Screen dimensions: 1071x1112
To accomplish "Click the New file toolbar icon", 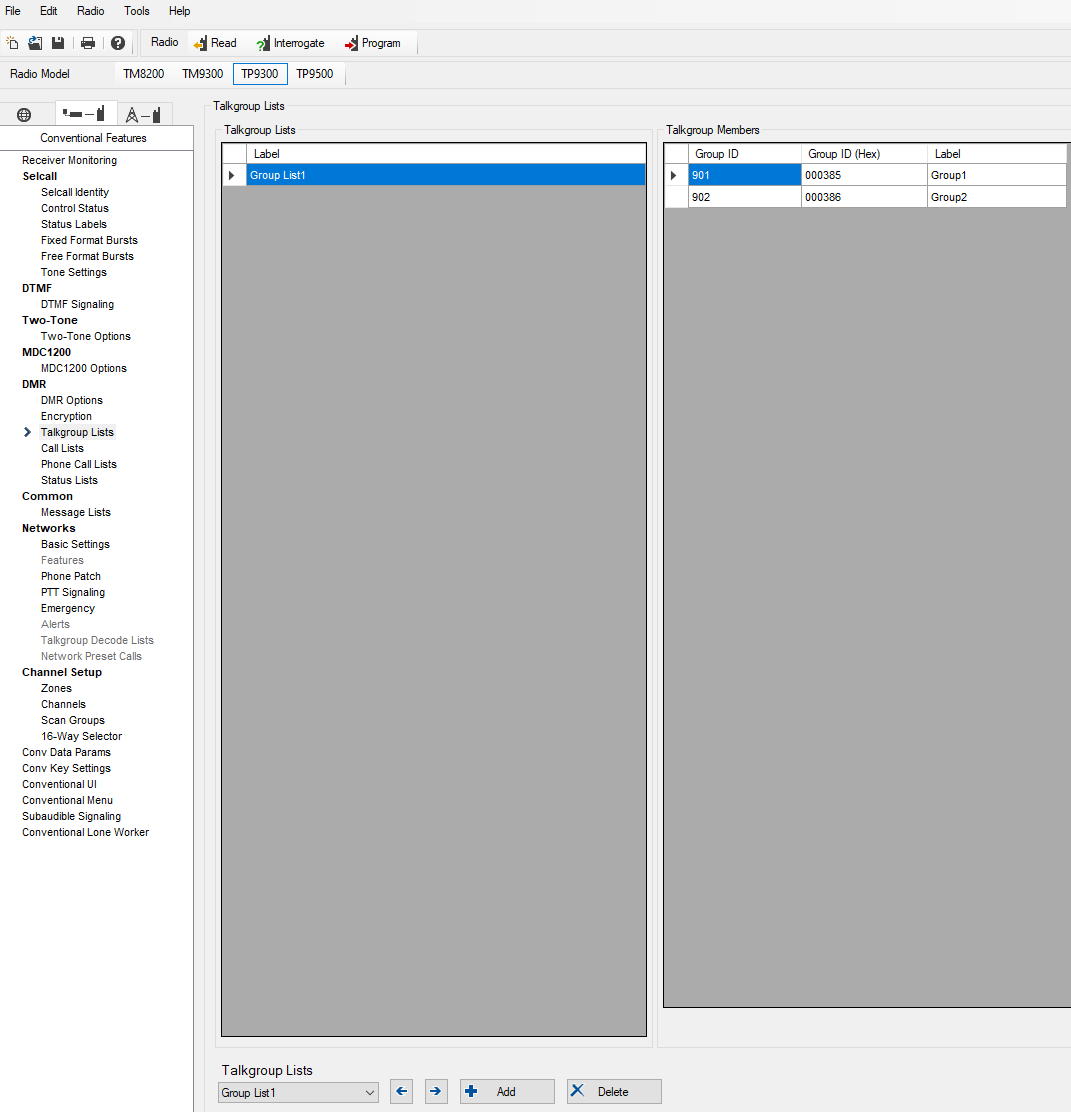I will pos(12,43).
